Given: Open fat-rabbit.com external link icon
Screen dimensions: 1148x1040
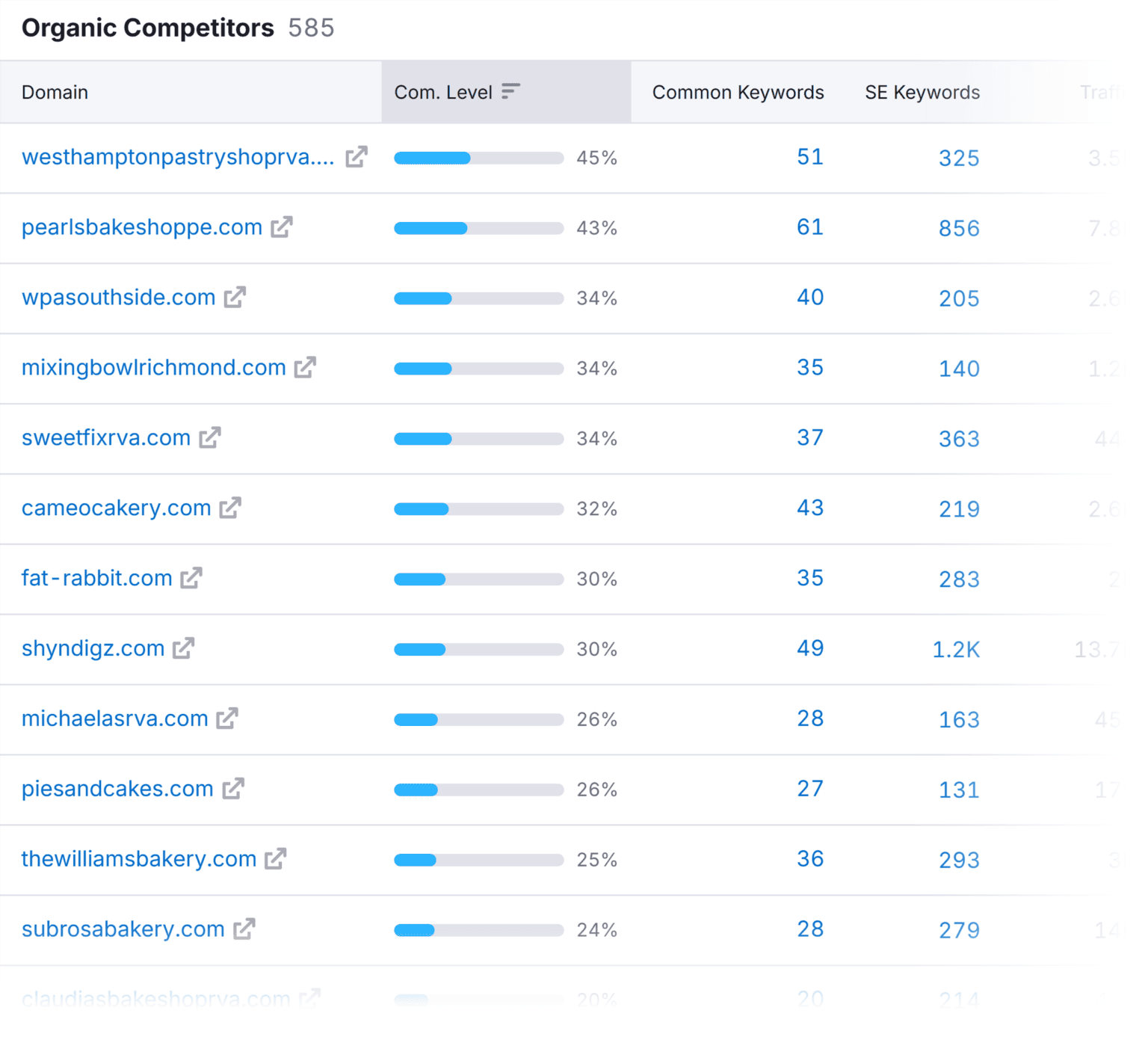Looking at the screenshot, I should (191, 578).
